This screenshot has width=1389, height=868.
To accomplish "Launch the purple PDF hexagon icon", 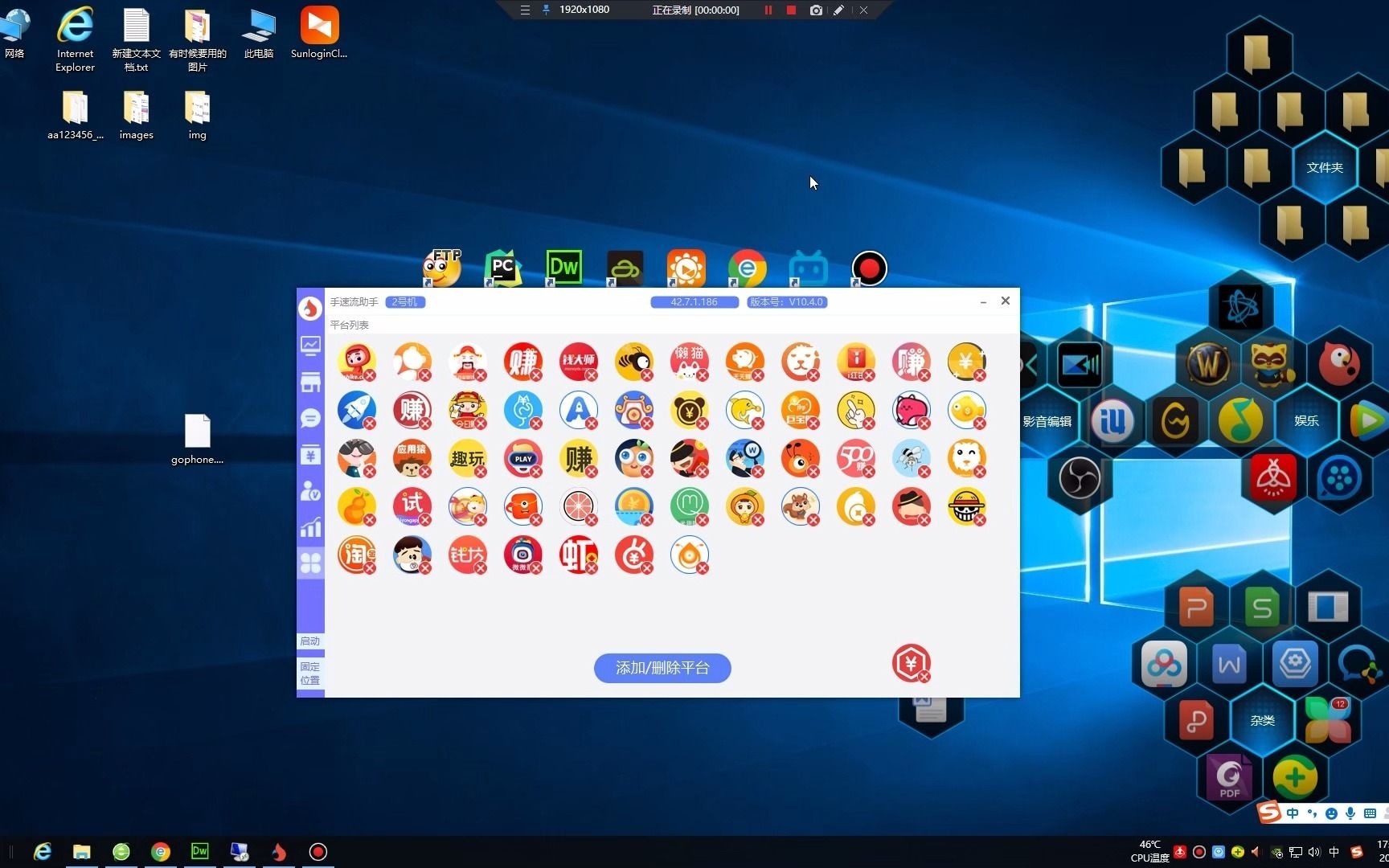I will (x=1229, y=777).
